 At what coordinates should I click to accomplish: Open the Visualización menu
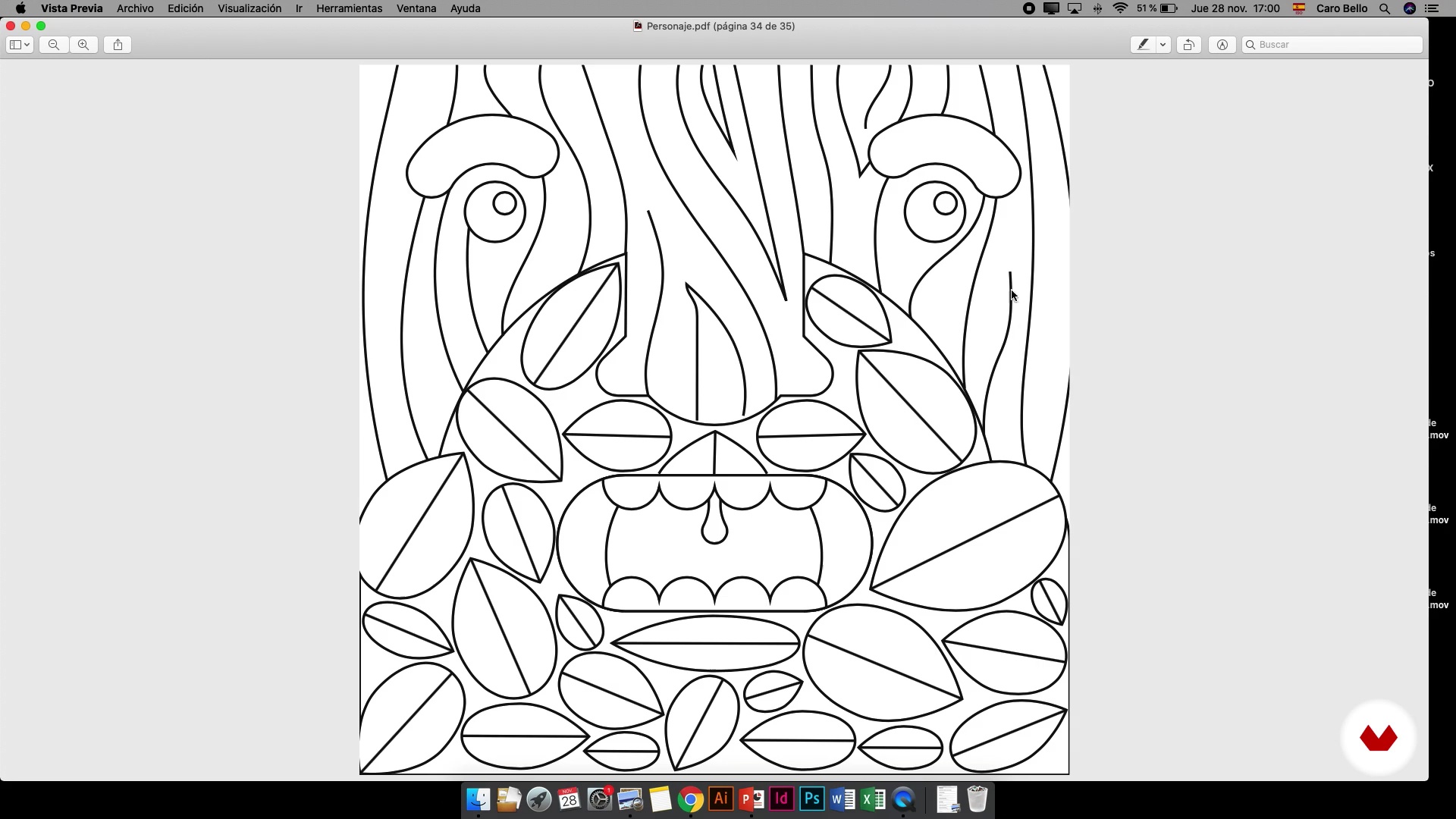(249, 8)
